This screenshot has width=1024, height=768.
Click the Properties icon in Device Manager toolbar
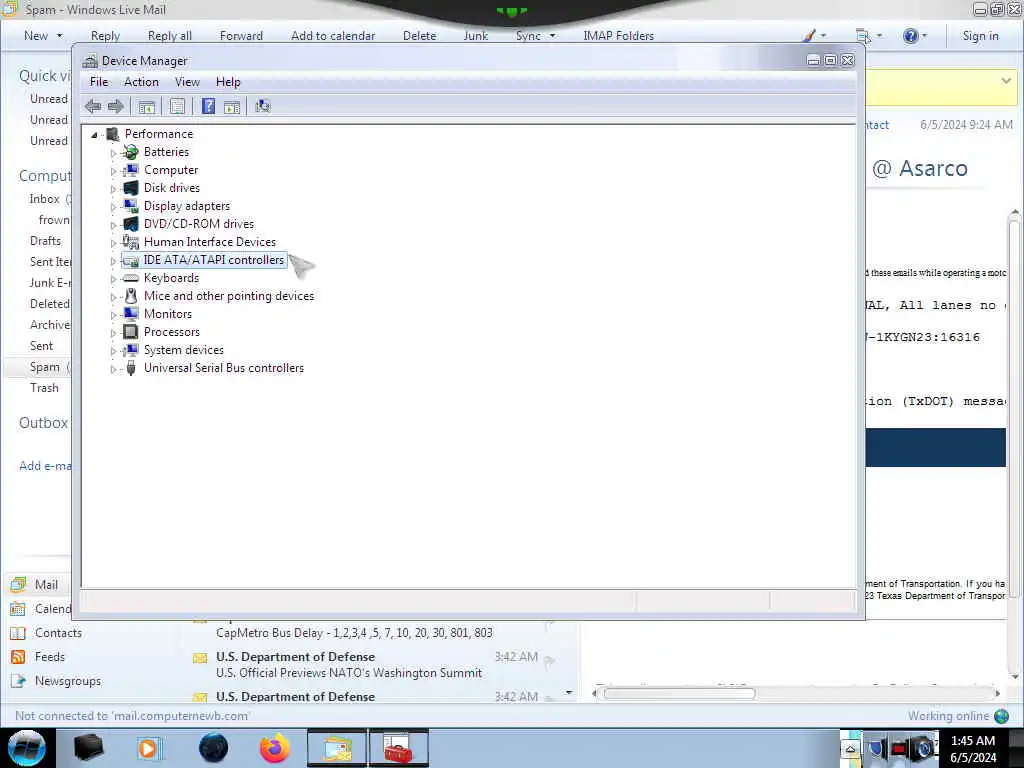[177, 106]
